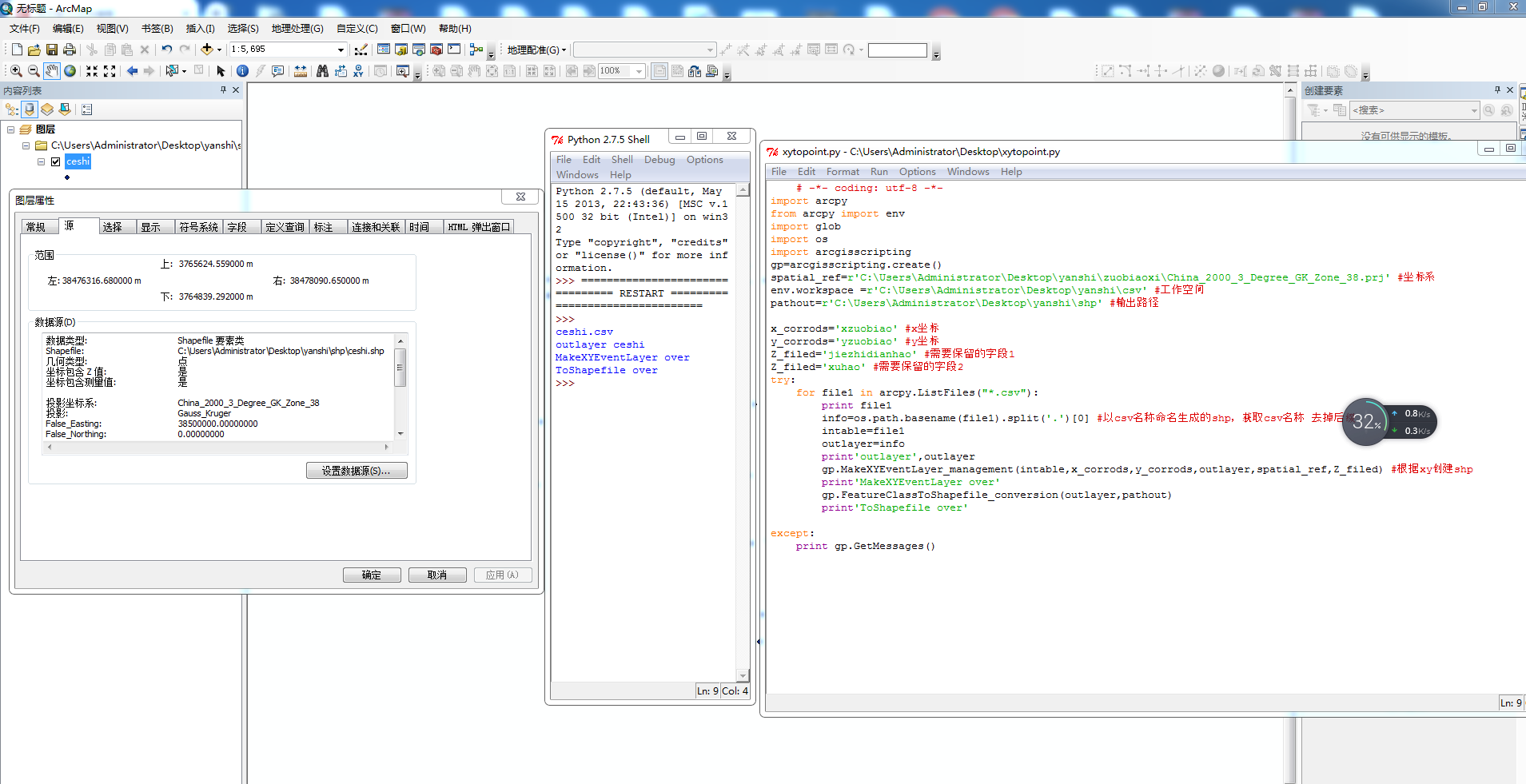This screenshot has height=784, width=1526.
Task: Open the Table of Contents window icon
Action: [384, 50]
